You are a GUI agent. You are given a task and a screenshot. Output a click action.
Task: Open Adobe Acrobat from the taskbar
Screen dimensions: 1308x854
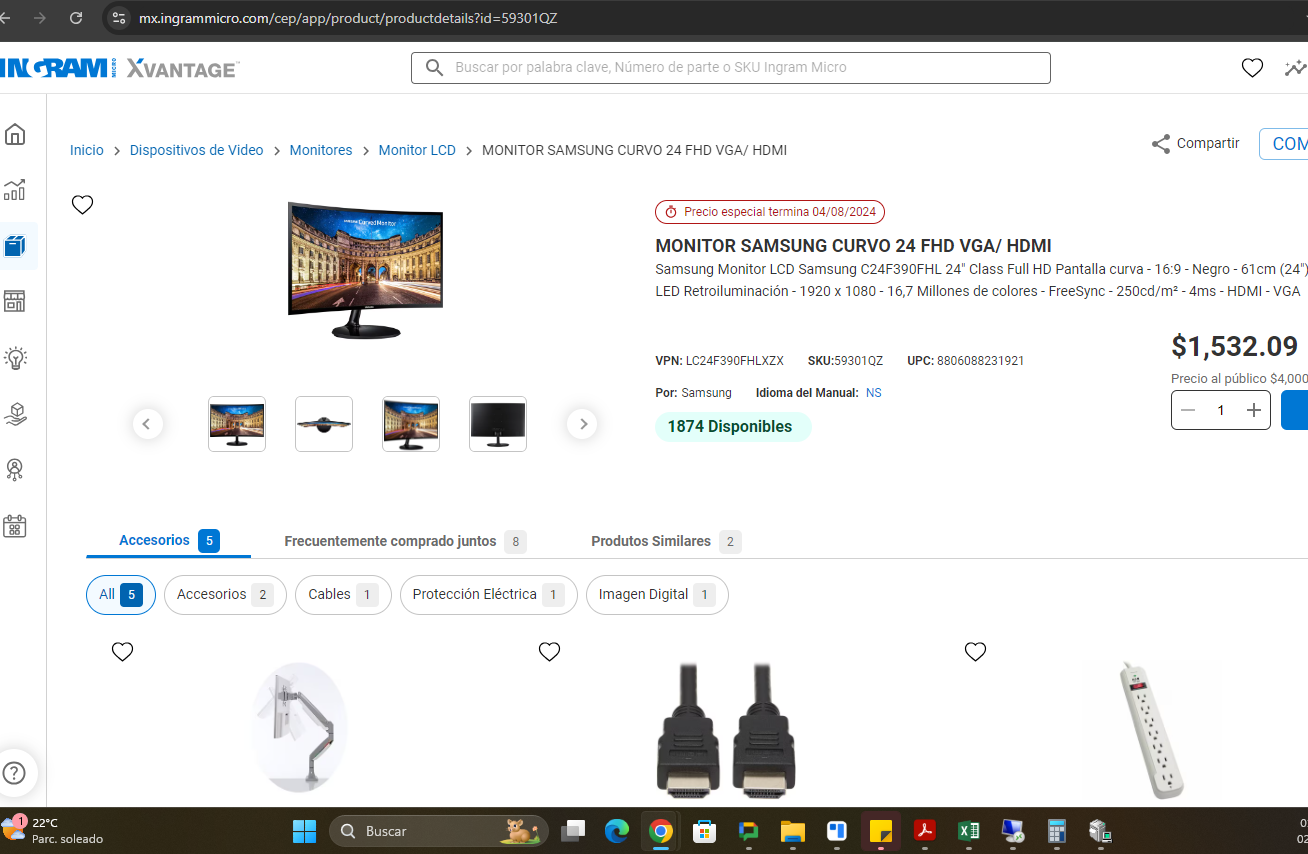[x=925, y=831]
